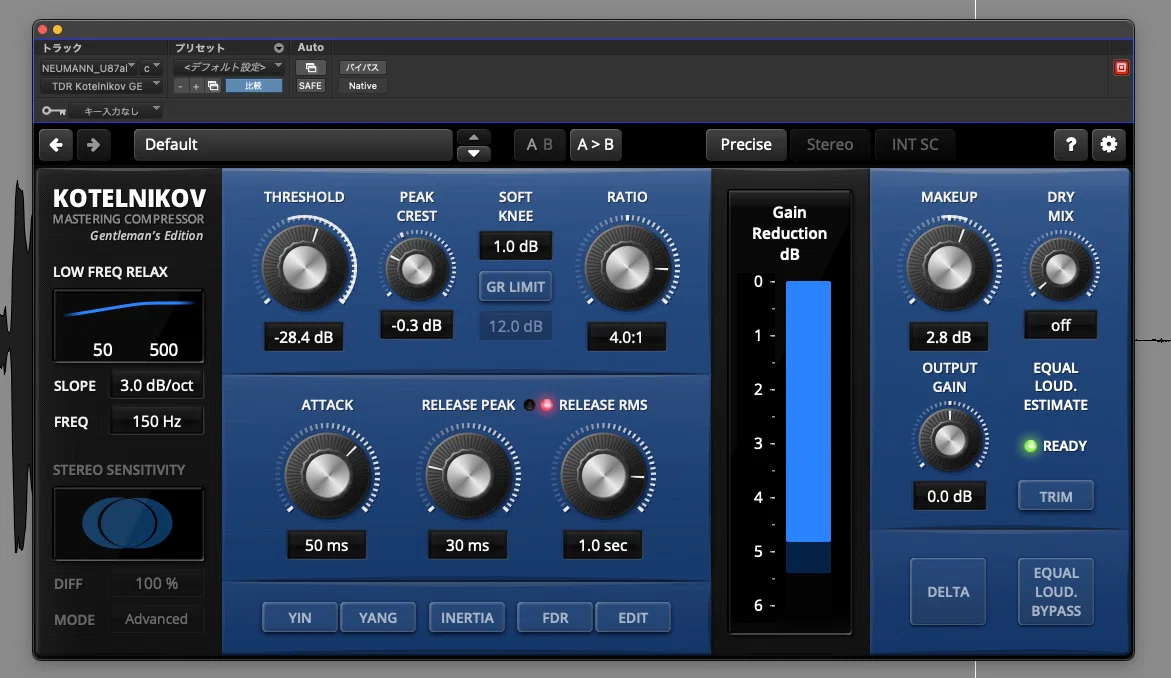The image size is (1171, 678).
Task: Toggle EQUAL LOUD. BYPASS
Action: pyautogui.click(x=1056, y=591)
